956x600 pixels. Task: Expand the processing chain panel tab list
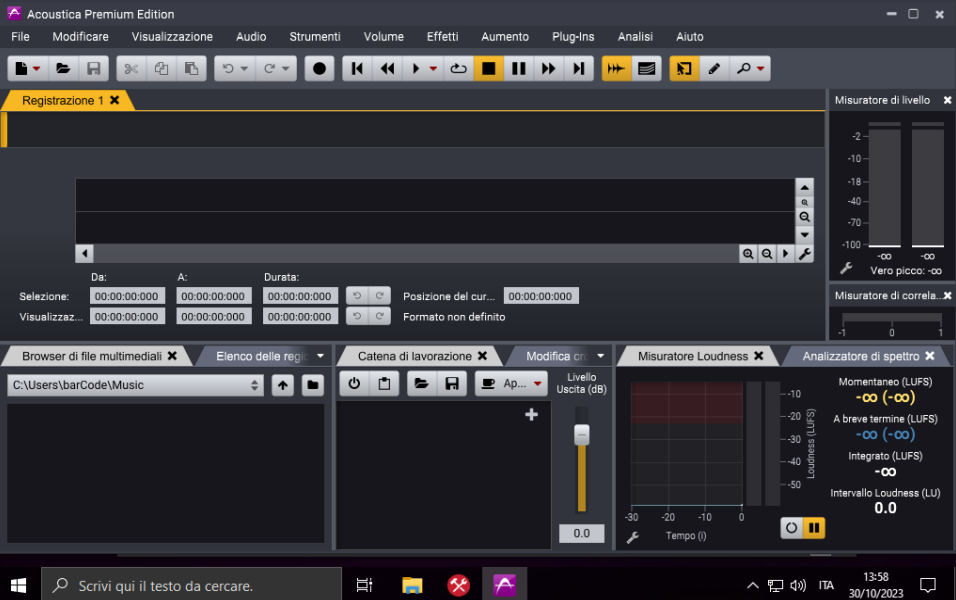click(x=601, y=355)
